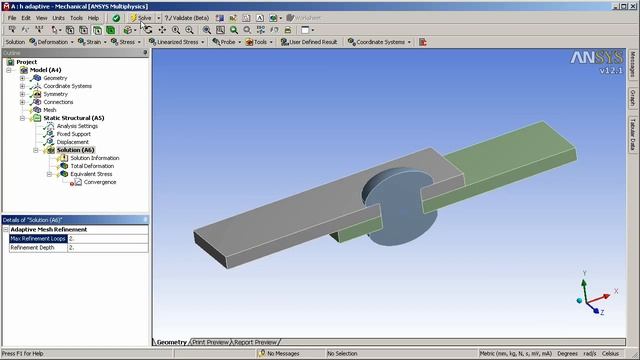Toggle the Magnifier Window icon
The height and width of the screenshot is (360, 640).
(x=220, y=30)
